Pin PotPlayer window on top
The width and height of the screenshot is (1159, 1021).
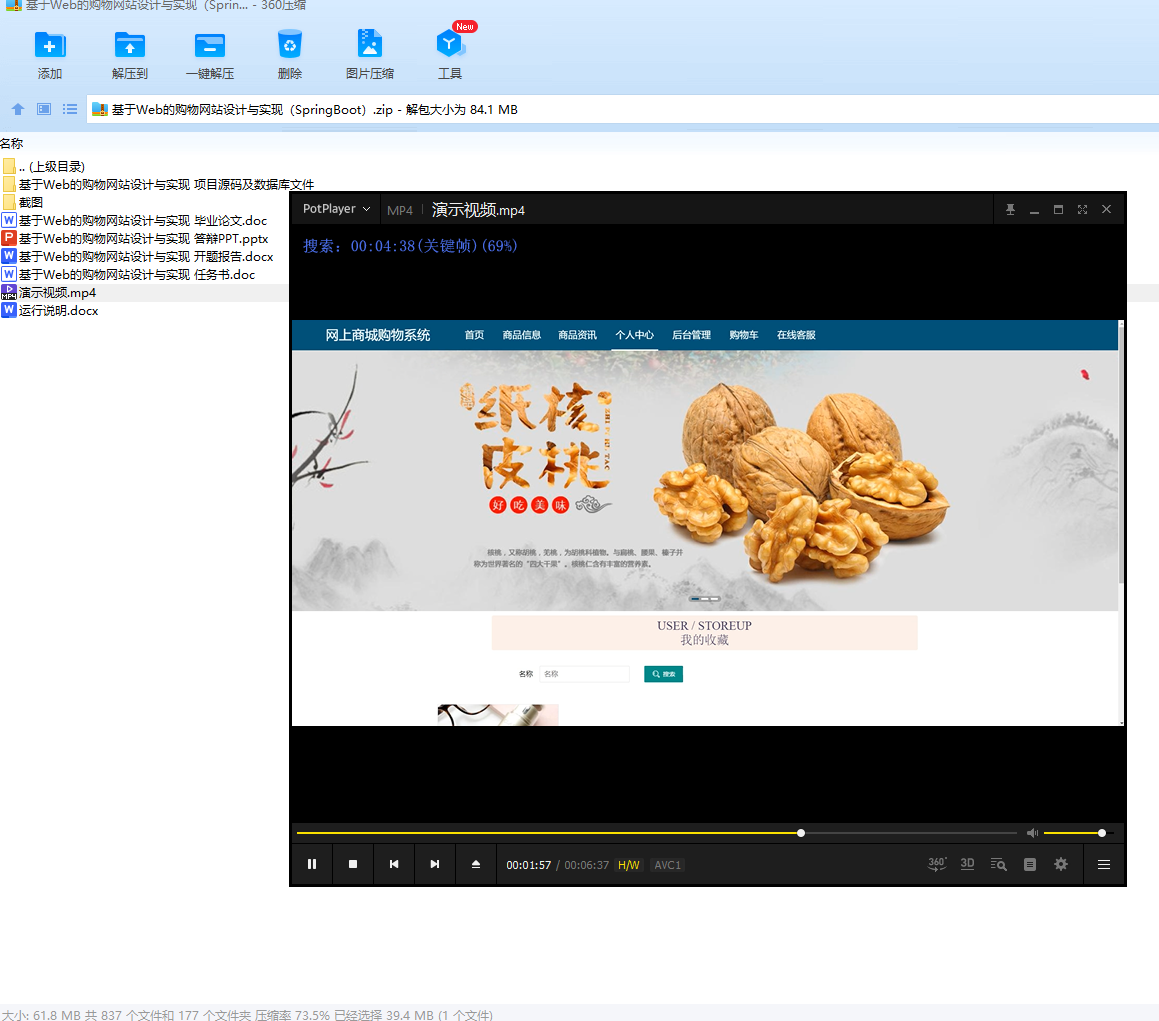(1010, 210)
